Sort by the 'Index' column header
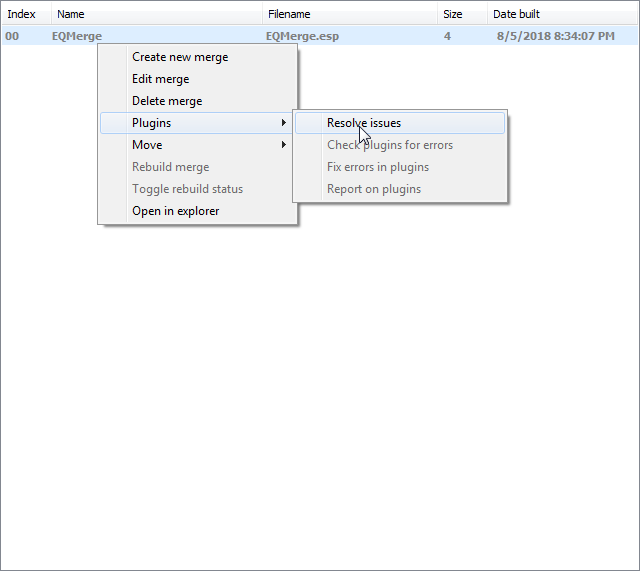640x571 pixels. point(27,14)
